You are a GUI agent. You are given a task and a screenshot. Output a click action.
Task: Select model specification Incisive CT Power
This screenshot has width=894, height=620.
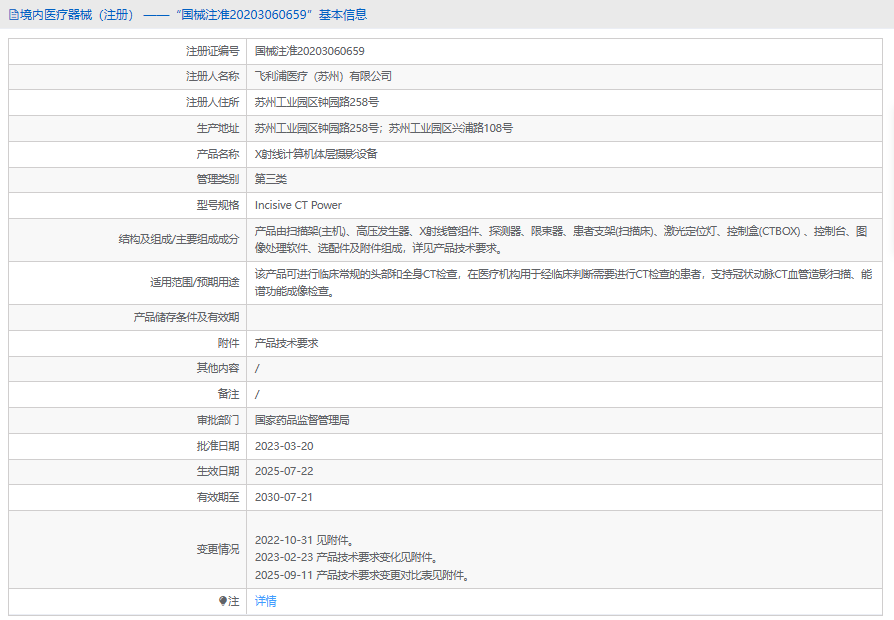click(x=298, y=205)
